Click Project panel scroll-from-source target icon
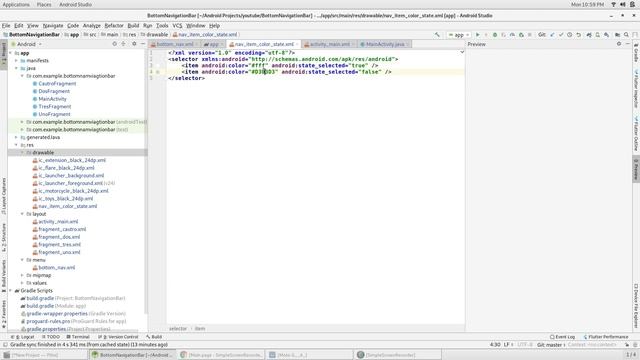This screenshot has height=360, width=640. tap(114, 44)
